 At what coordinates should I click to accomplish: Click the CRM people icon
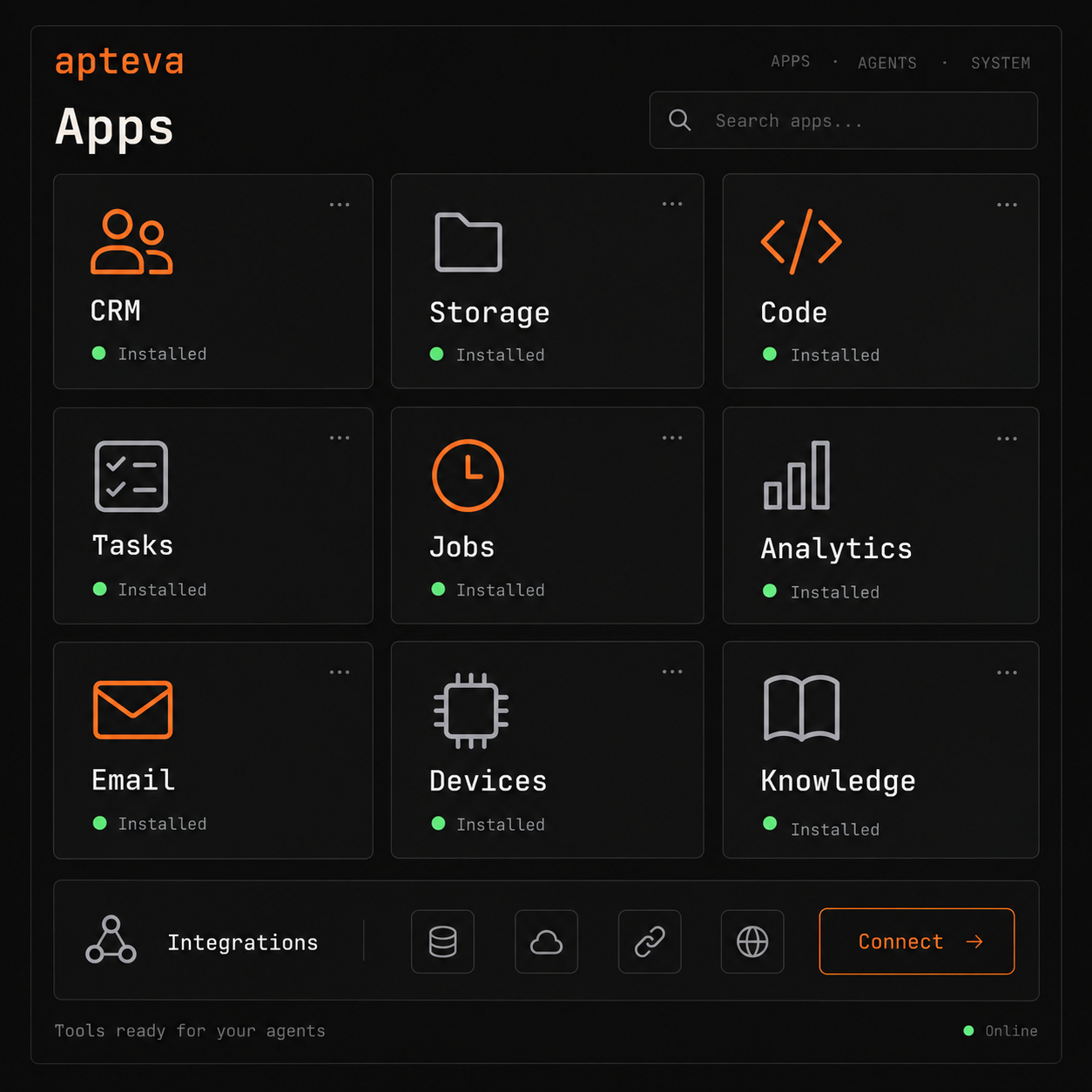coord(131,242)
